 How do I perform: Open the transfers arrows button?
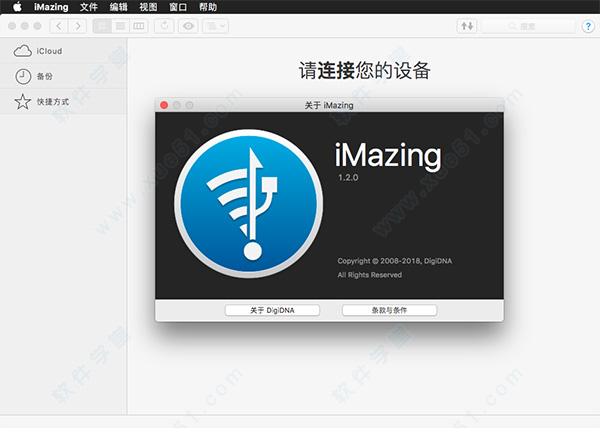tap(467, 26)
